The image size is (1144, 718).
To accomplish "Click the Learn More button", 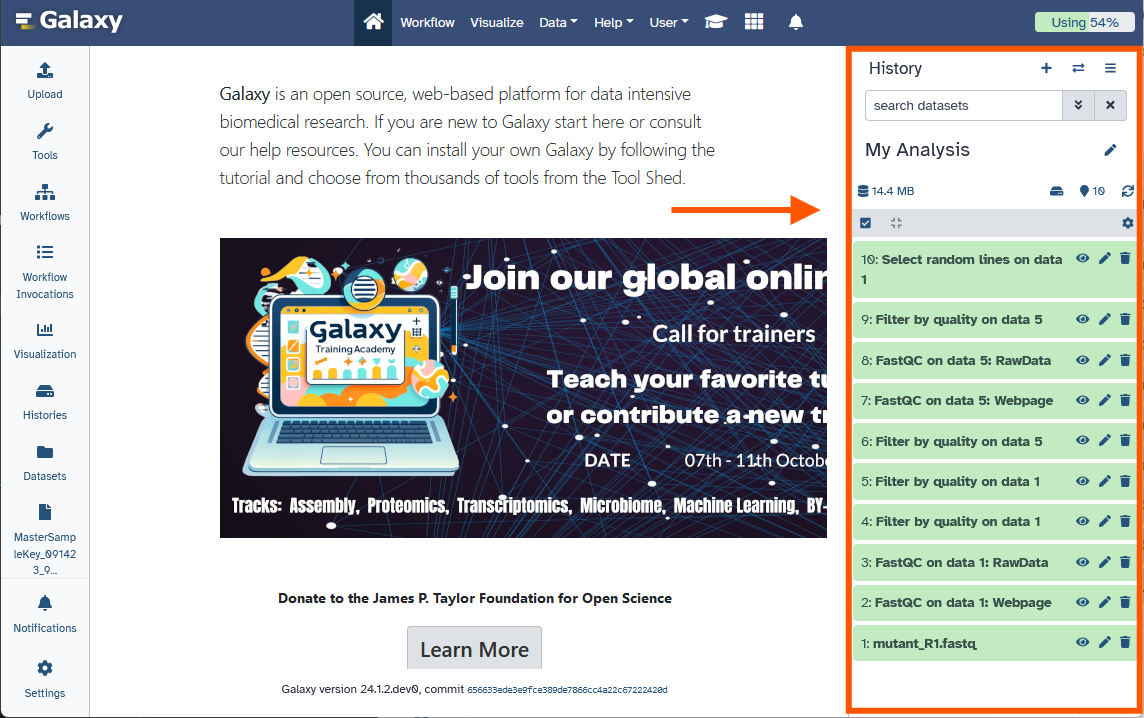I will (x=474, y=648).
